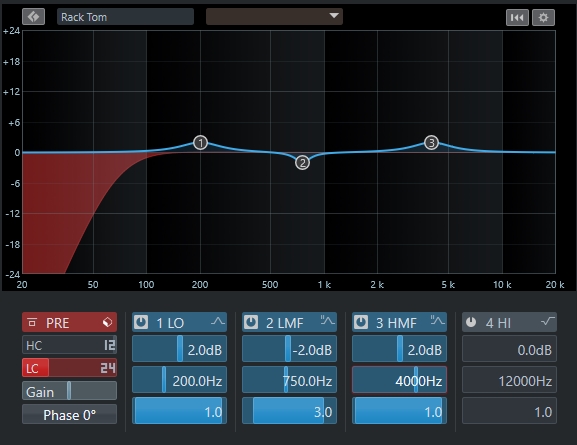Enable band 4 HI power button
Image resolution: width=577 pixels, height=445 pixels.
[x=471, y=322]
